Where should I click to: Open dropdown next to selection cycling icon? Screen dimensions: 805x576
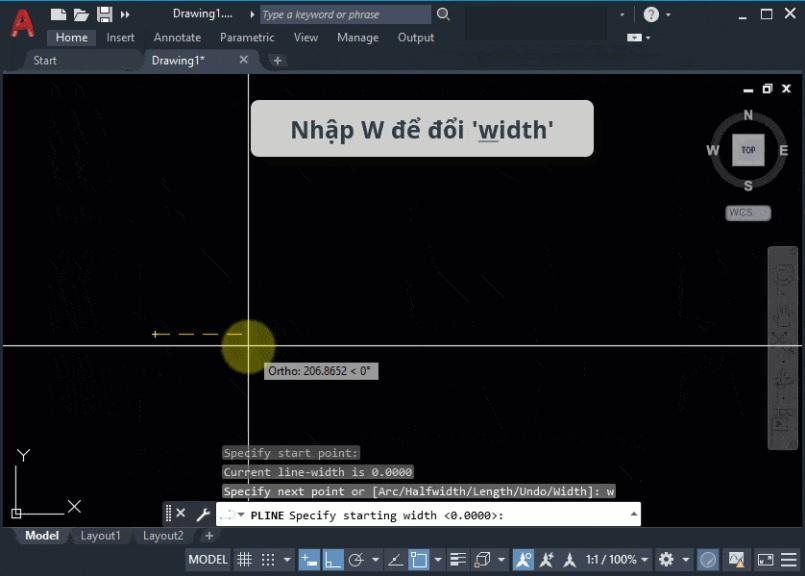(x=501, y=560)
